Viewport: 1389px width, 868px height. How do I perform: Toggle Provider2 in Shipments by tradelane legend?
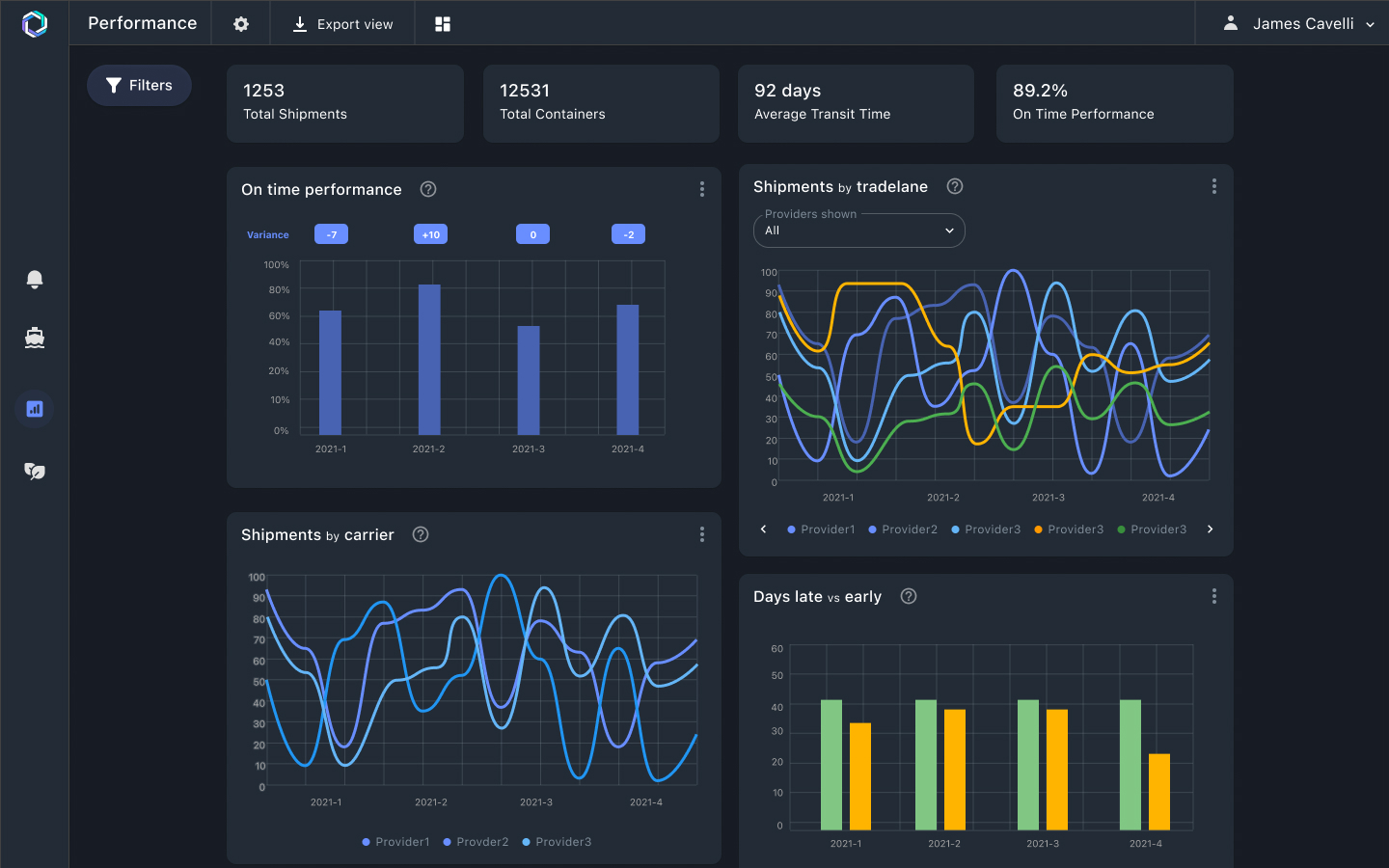coord(903,529)
